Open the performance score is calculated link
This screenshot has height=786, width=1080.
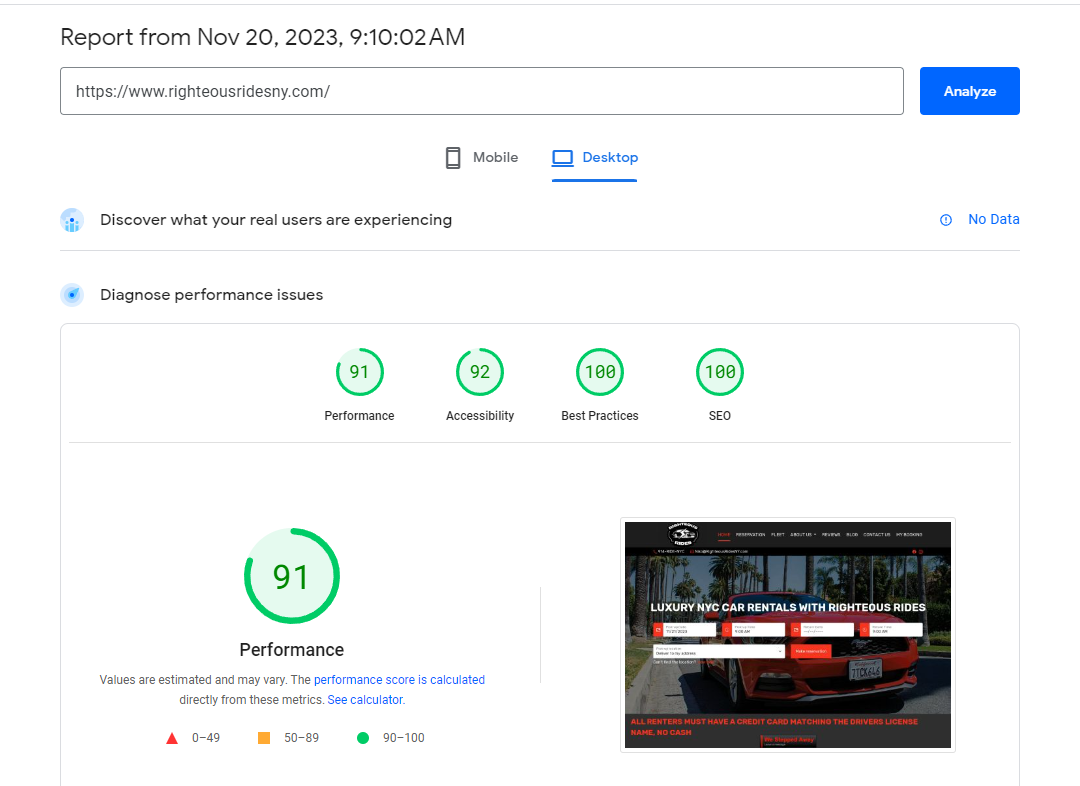click(399, 680)
